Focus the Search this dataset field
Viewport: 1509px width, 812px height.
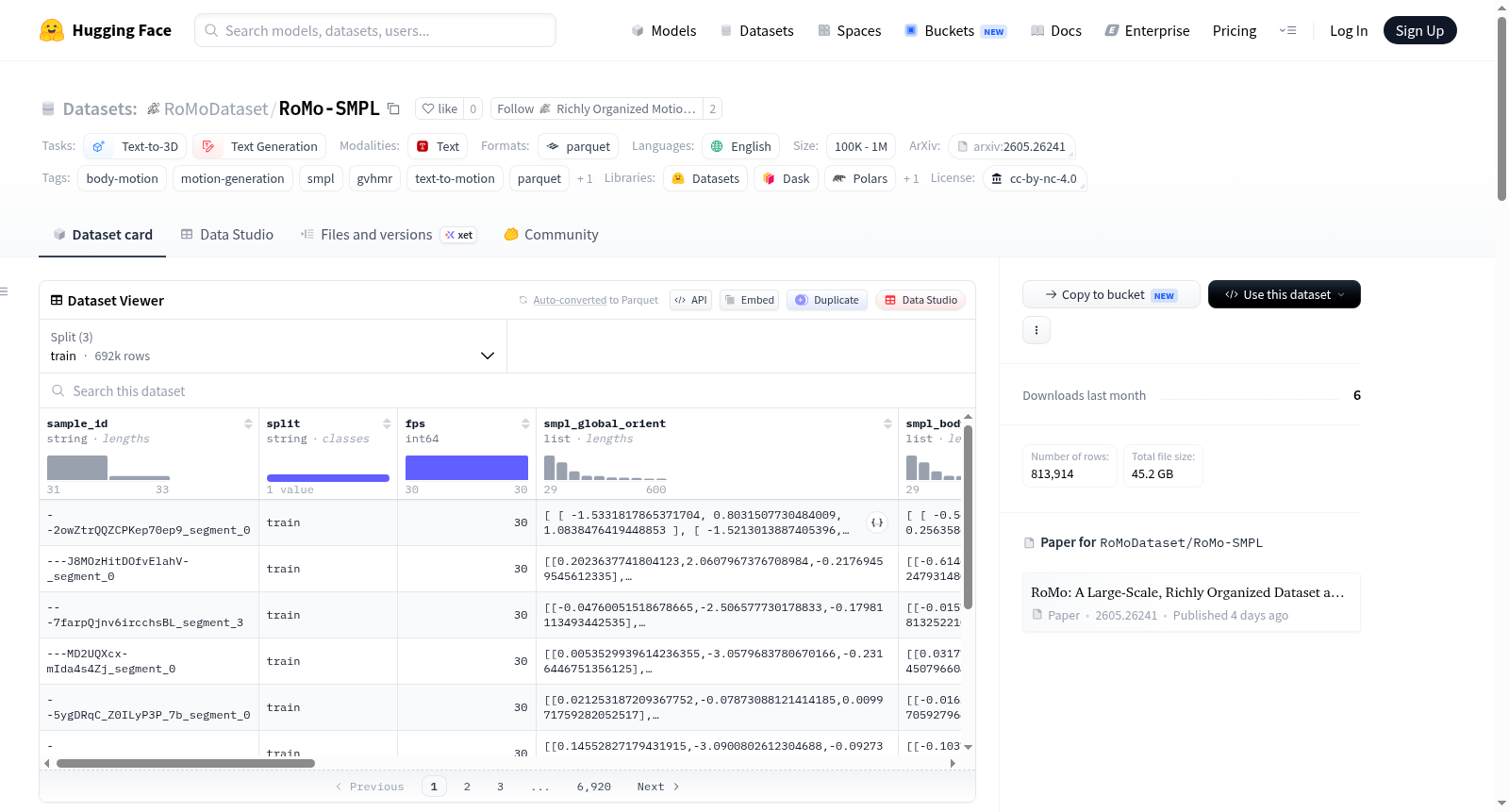point(507,391)
